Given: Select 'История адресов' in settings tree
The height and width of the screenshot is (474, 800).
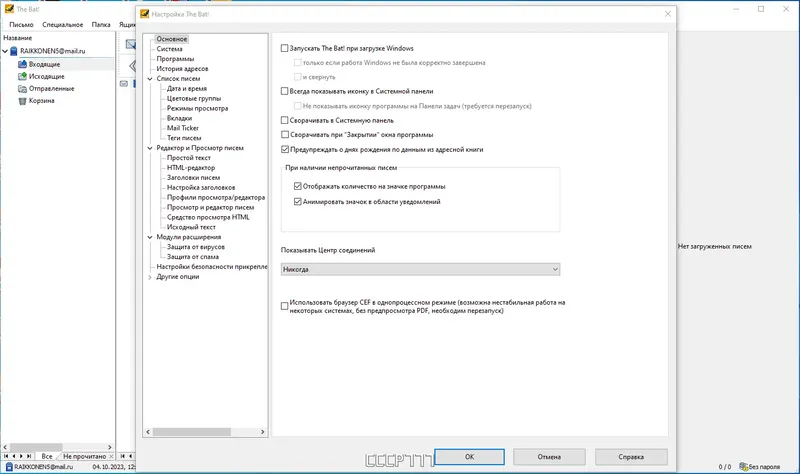Looking at the screenshot, I should click(182, 69).
